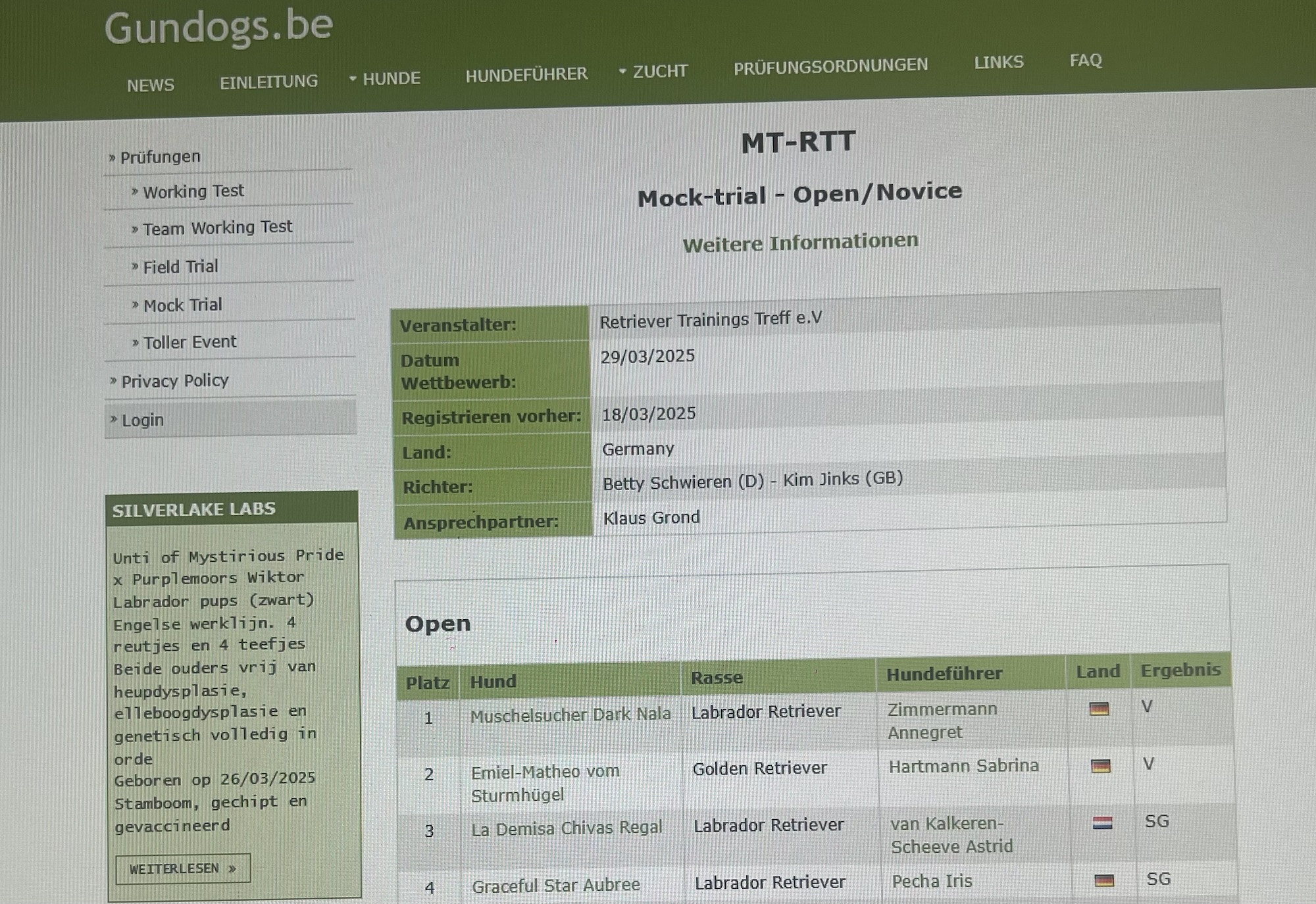
Task: Click handler Hartmann Sabrina
Action: [x=964, y=766]
